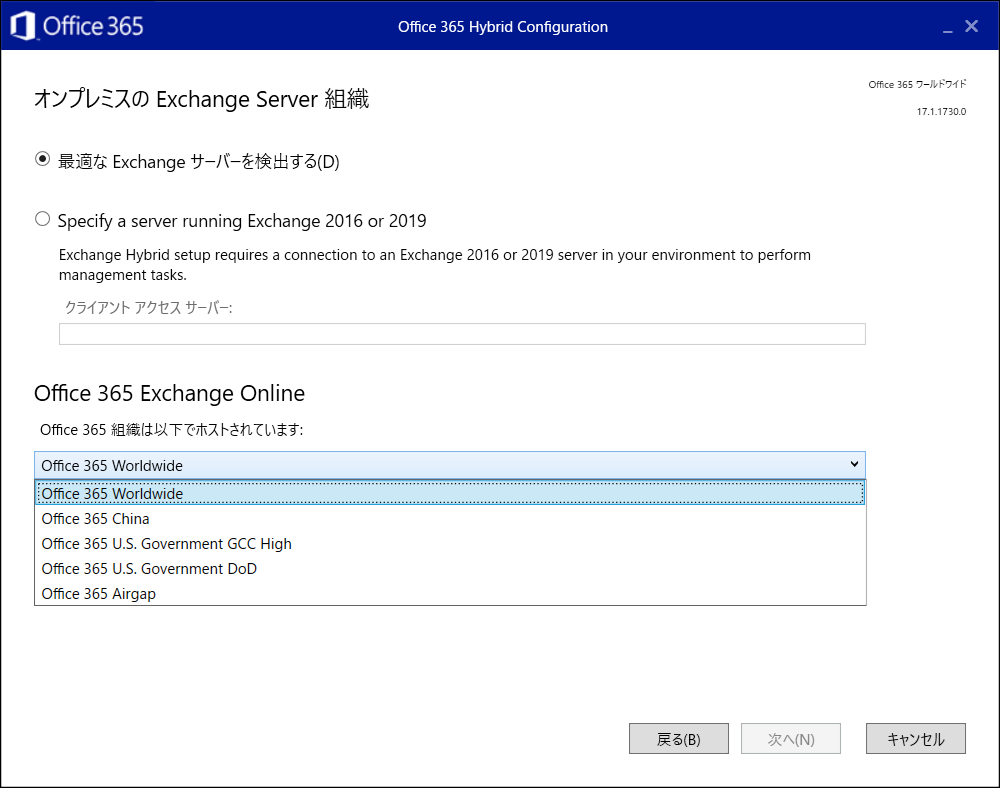1000x788 pixels.
Task: Click the 次へ(N) next button
Action: (x=791, y=738)
